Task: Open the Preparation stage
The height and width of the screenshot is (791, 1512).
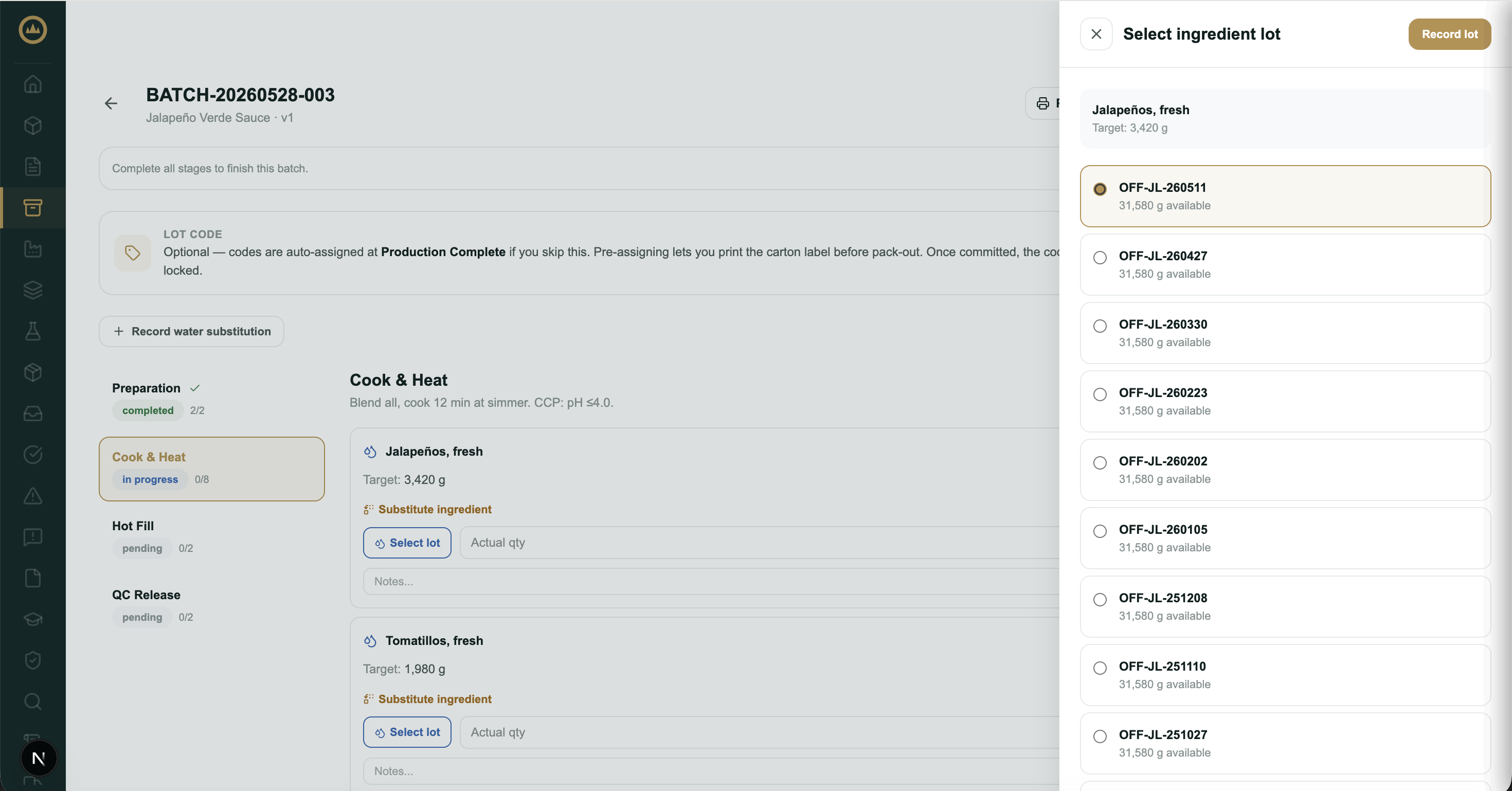Action: pos(211,400)
